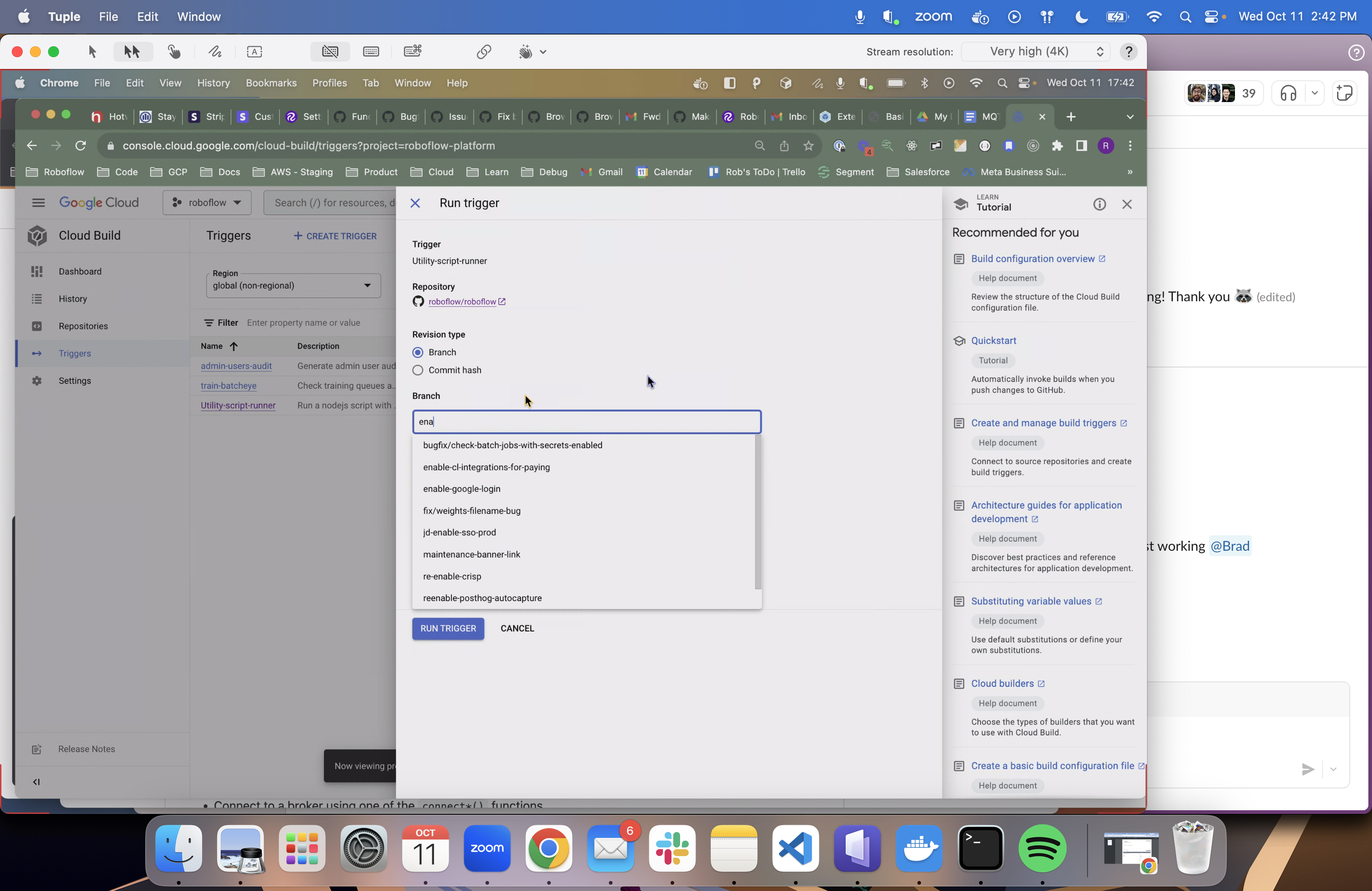The image size is (1372, 891).
Task: Click the Tutorial panel info icon
Action: 1099,204
